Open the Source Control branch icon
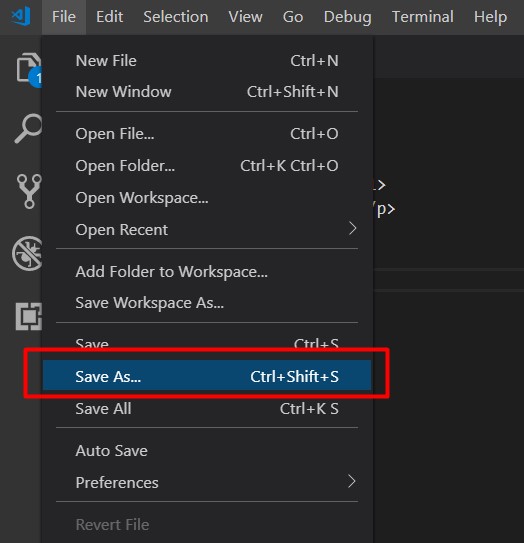Image resolution: width=524 pixels, height=543 pixels. tap(29, 192)
